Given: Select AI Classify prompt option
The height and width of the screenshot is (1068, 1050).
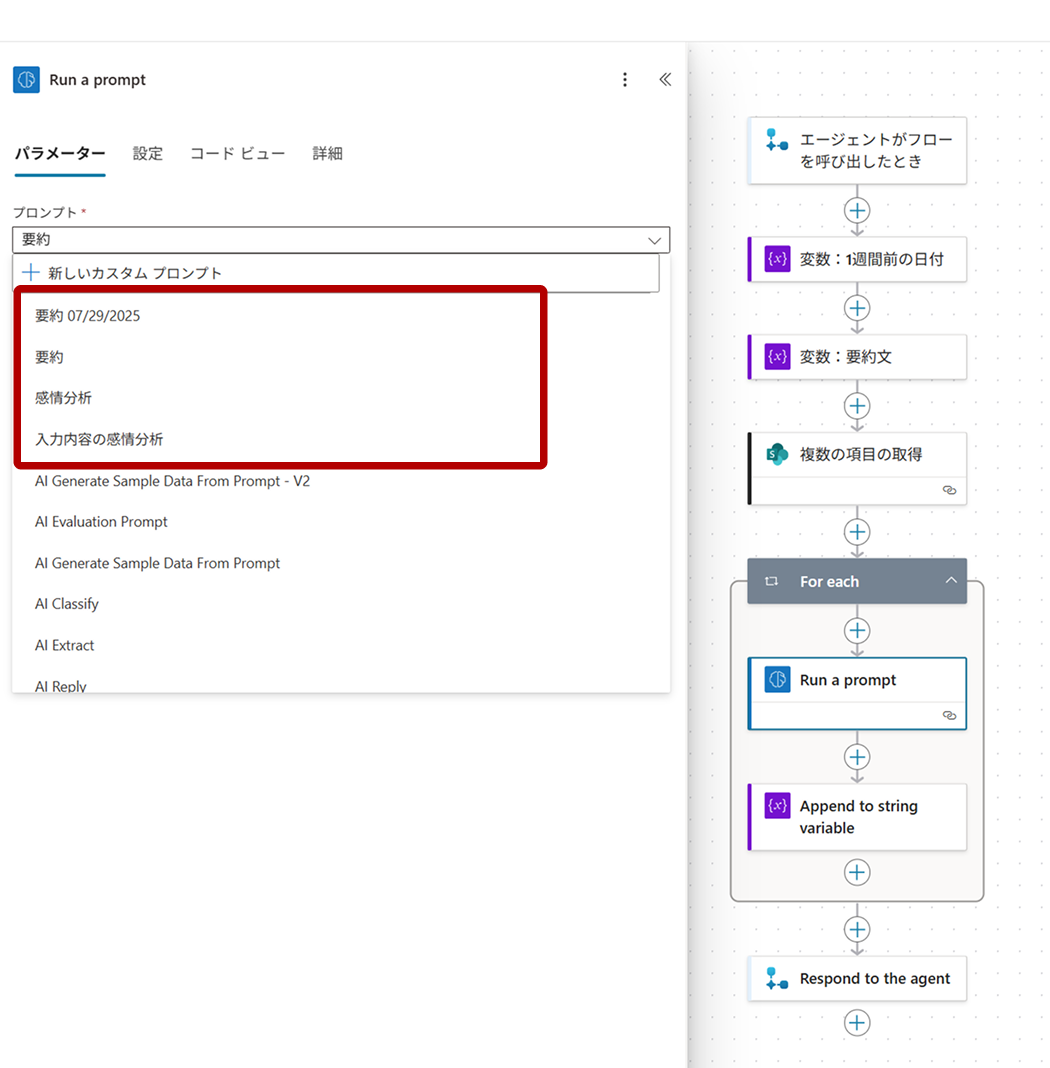Looking at the screenshot, I should [x=67, y=604].
